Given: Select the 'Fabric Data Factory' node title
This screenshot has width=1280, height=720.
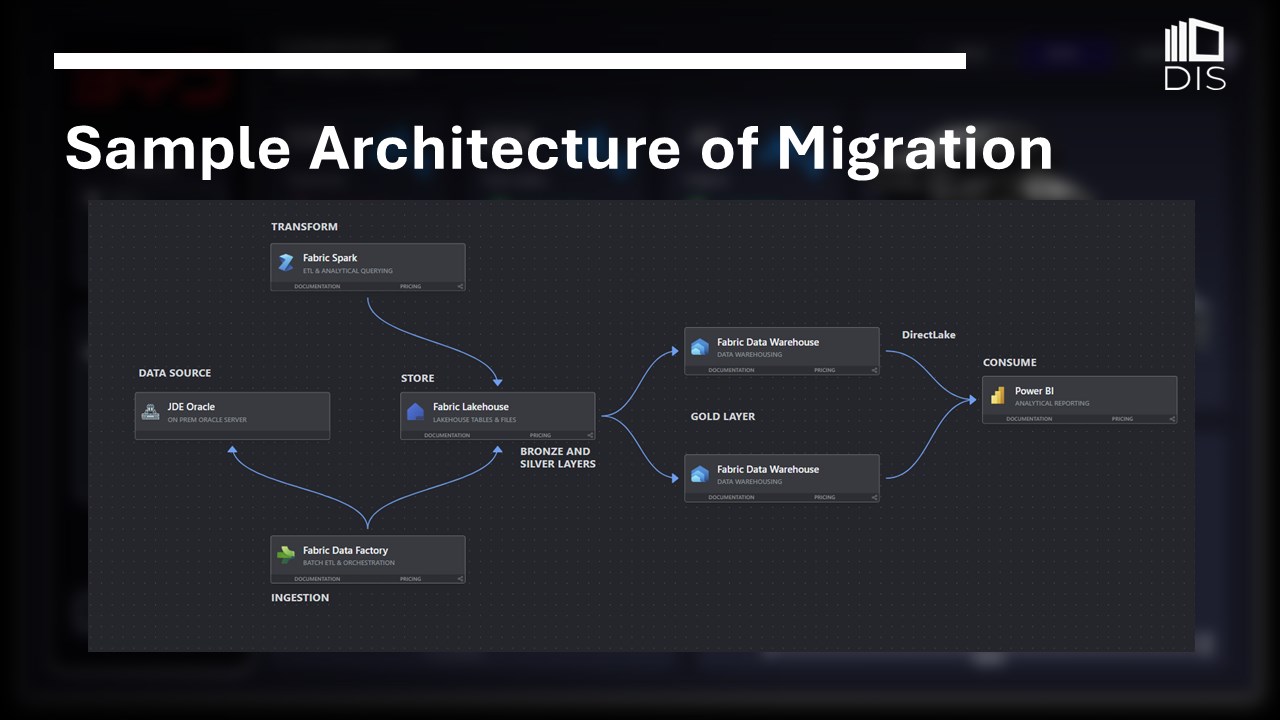Looking at the screenshot, I should click(346, 550).
